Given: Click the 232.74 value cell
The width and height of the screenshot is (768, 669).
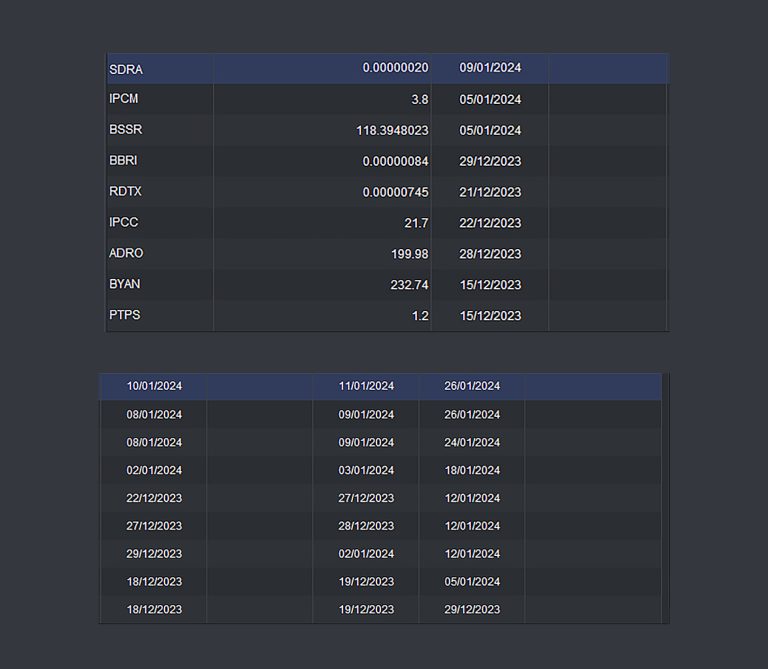Looking at the screenshot, I should pos(409,285).
